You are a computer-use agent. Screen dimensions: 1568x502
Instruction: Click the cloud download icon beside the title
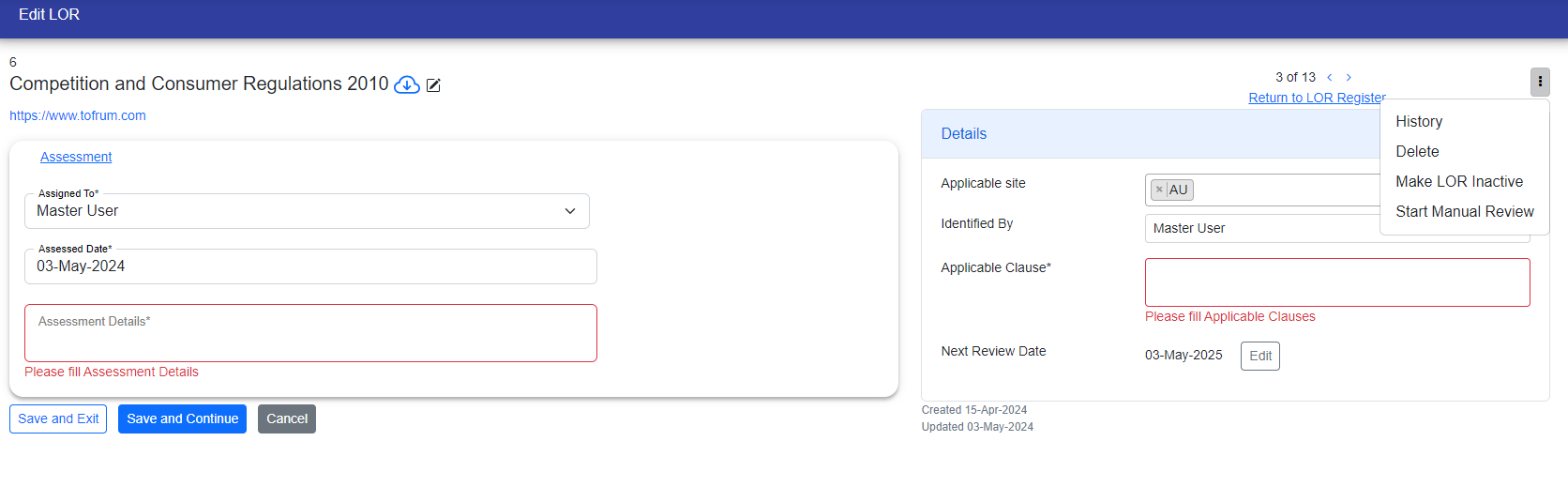pyautogui.click(x=406, y=85)
